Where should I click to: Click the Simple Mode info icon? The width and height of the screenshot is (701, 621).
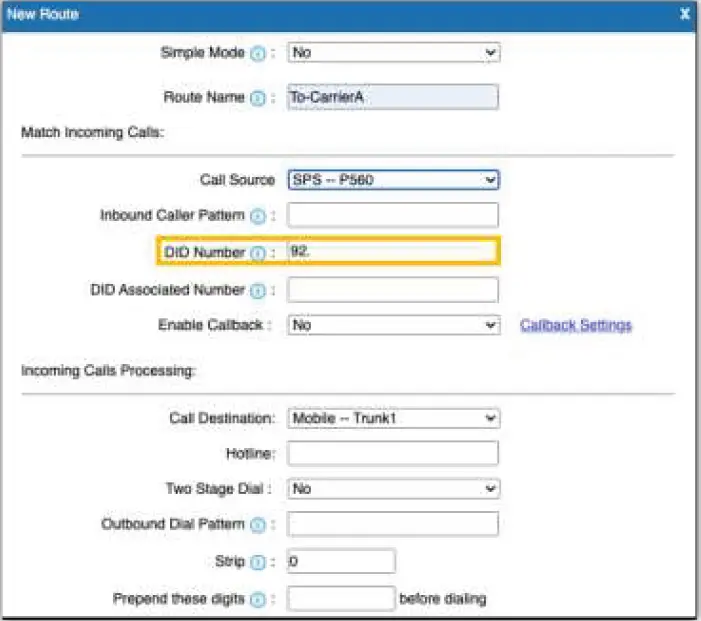(258, 54)
